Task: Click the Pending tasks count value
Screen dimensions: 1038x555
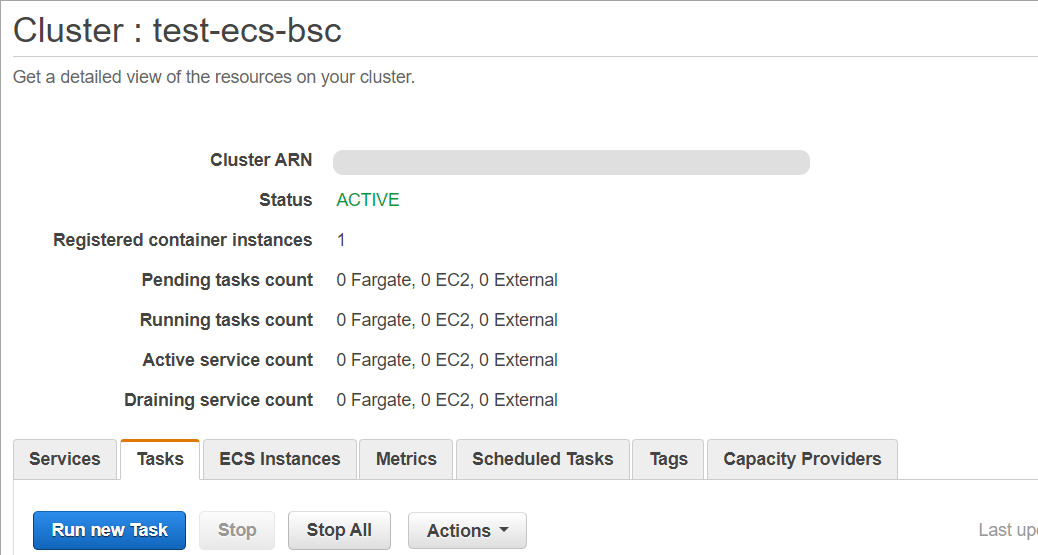Action: [x=447, y=280]
